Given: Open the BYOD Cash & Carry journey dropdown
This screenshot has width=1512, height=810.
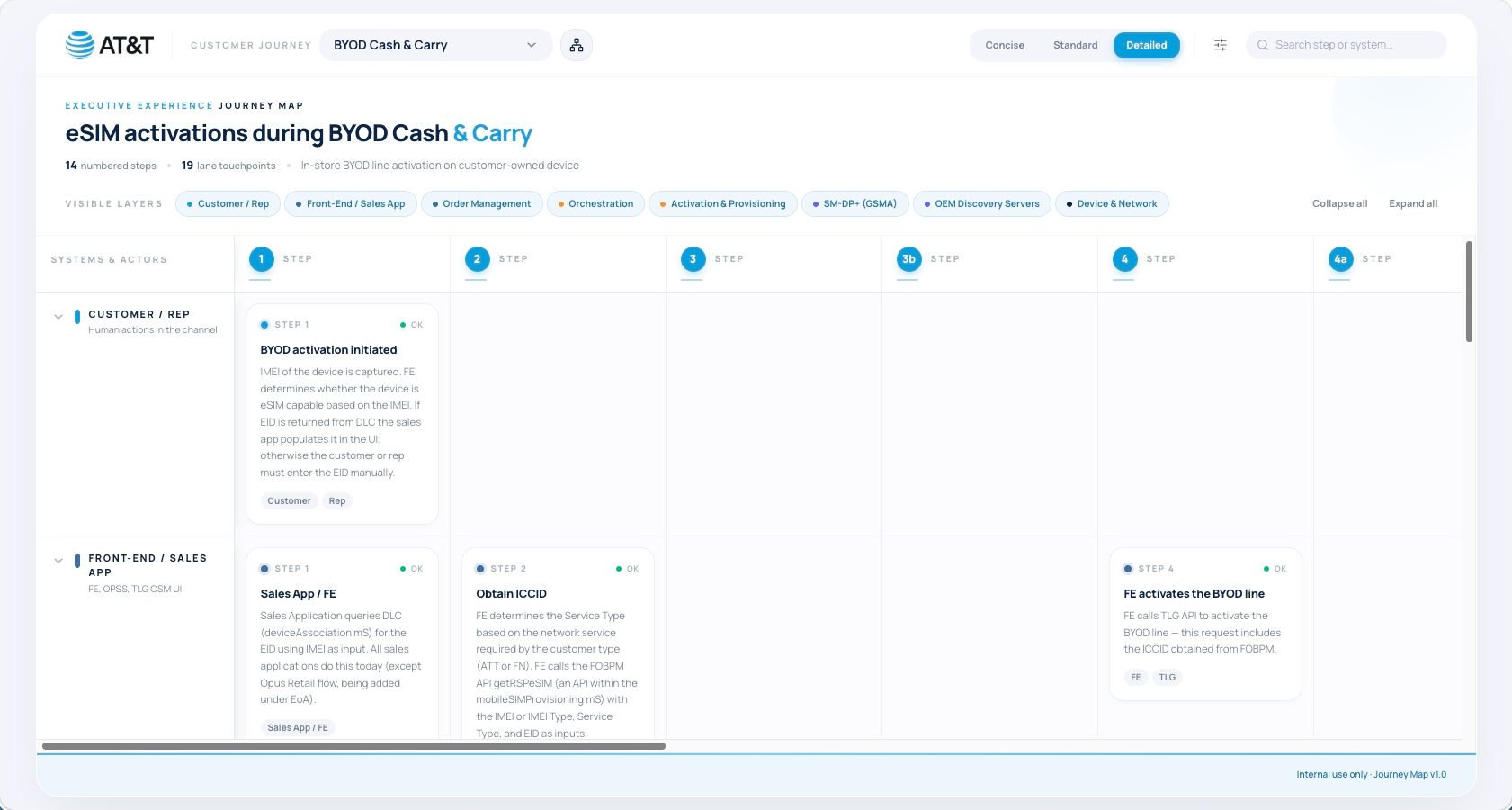Looking at the screenshot, I should click(436, 45).
